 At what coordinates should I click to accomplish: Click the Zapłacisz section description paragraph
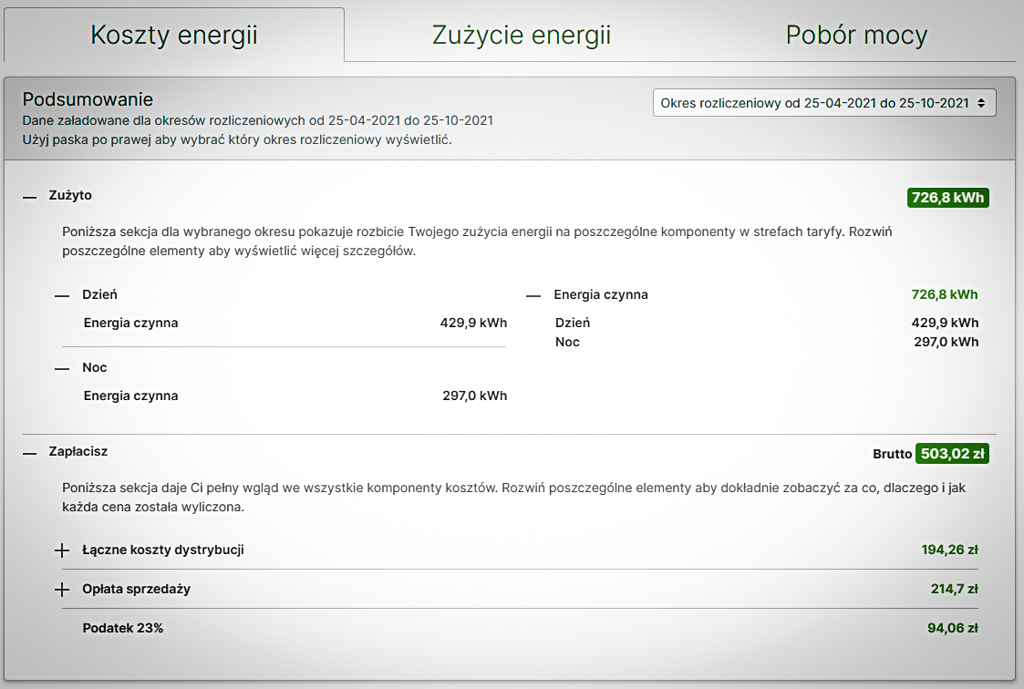coord(514,497)
